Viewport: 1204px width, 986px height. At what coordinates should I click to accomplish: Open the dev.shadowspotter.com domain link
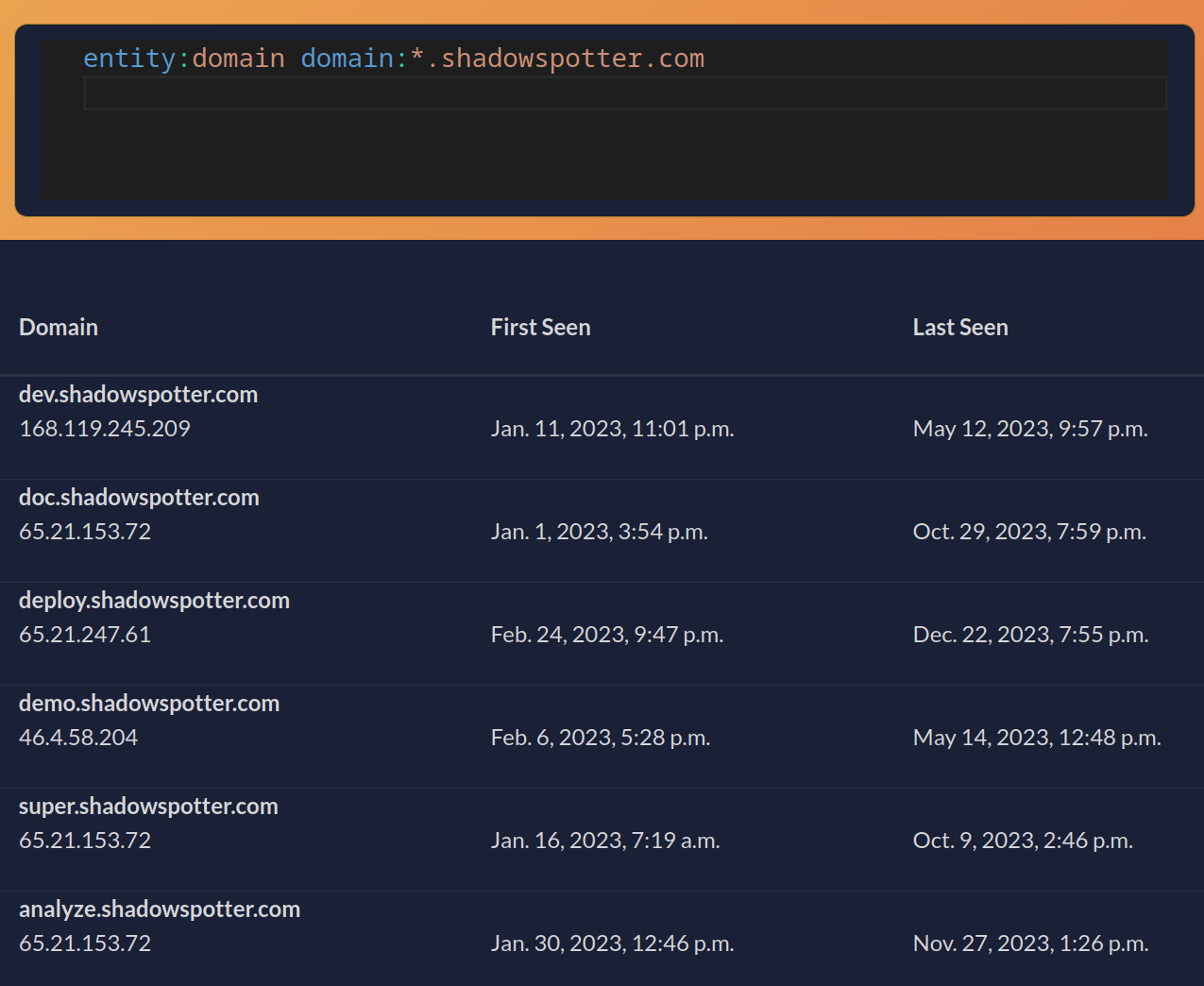click(x=138, y=395)
